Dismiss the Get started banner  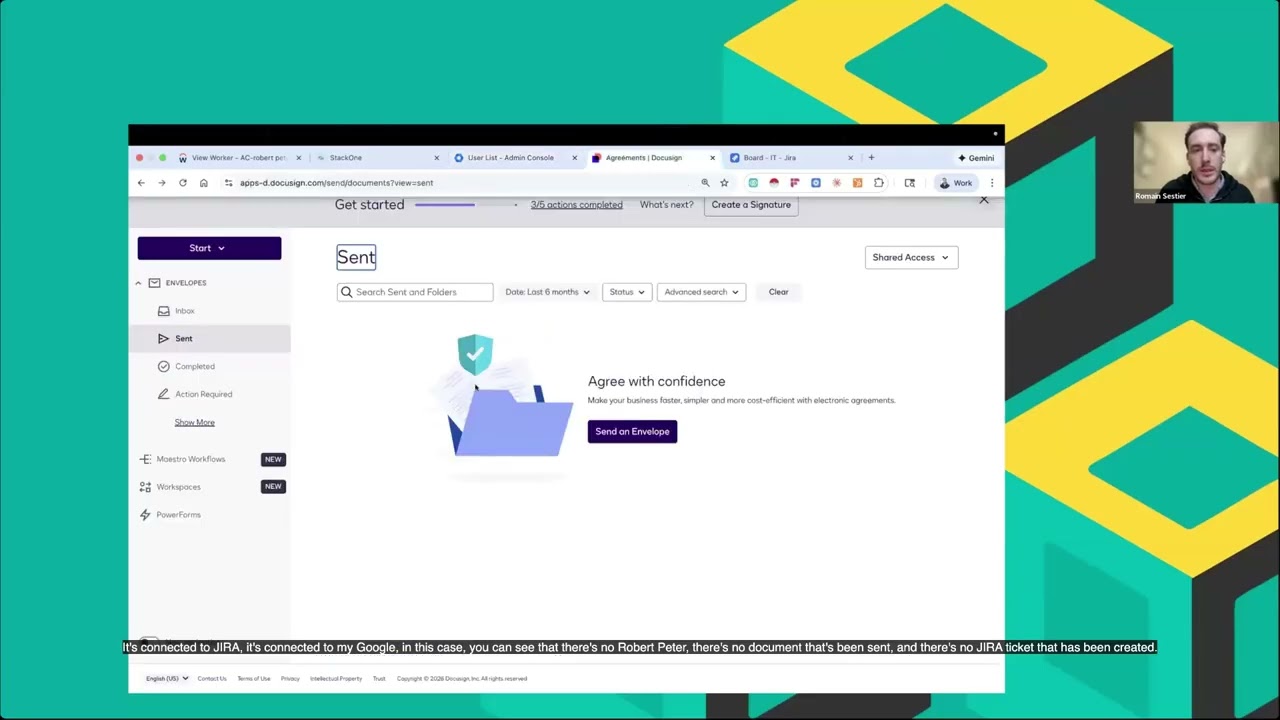pyautogui.click(x=984, y=200)
